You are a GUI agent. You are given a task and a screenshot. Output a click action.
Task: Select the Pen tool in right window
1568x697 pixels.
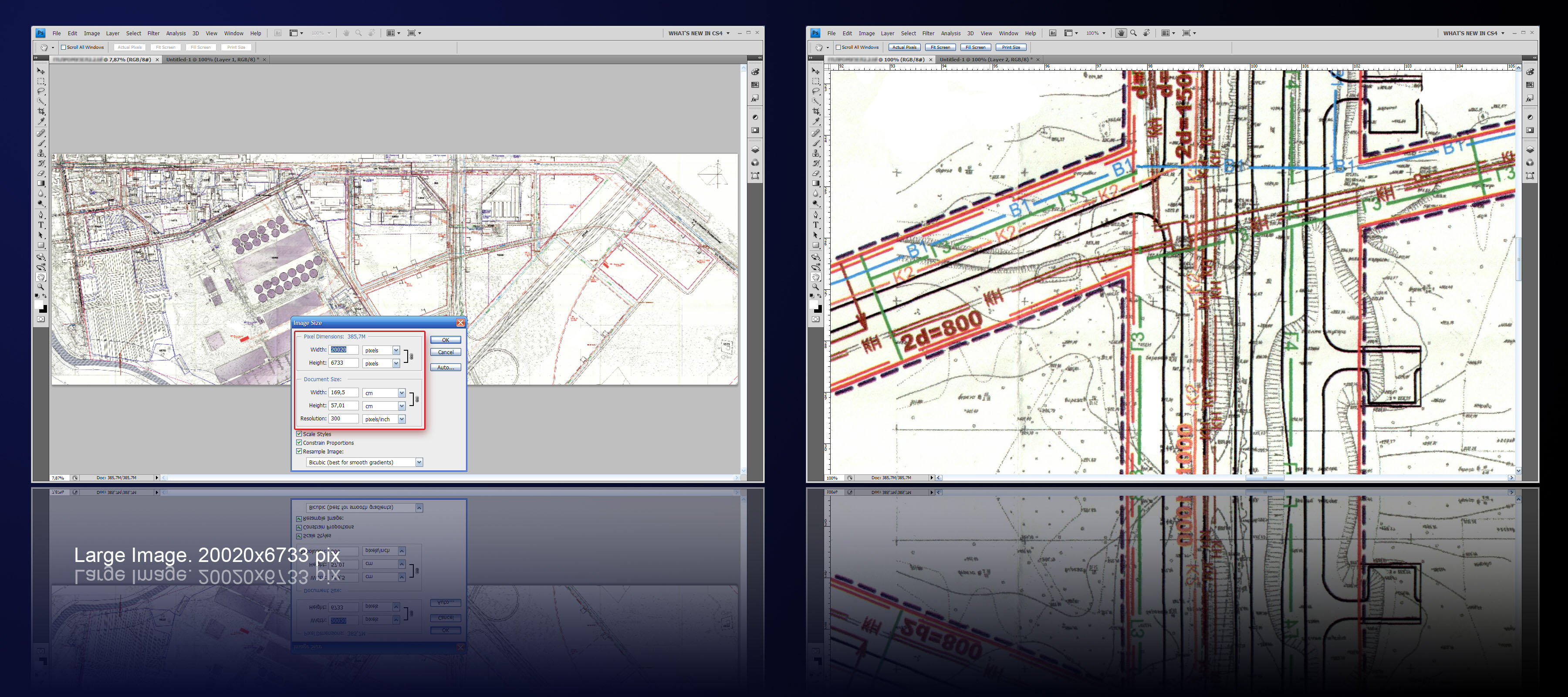pyautogui.click(x=816, y=214)
